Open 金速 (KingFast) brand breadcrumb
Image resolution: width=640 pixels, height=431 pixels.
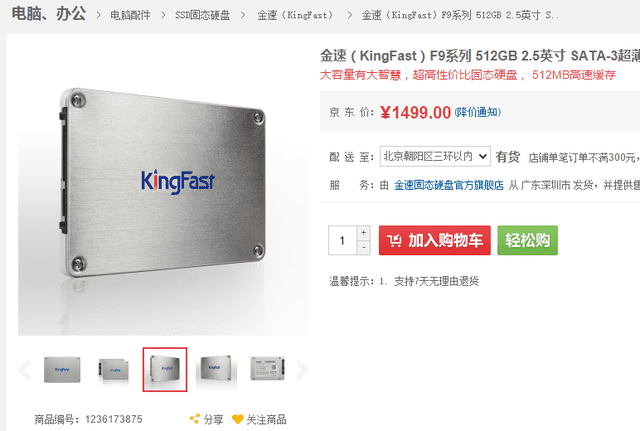(295, 16)
